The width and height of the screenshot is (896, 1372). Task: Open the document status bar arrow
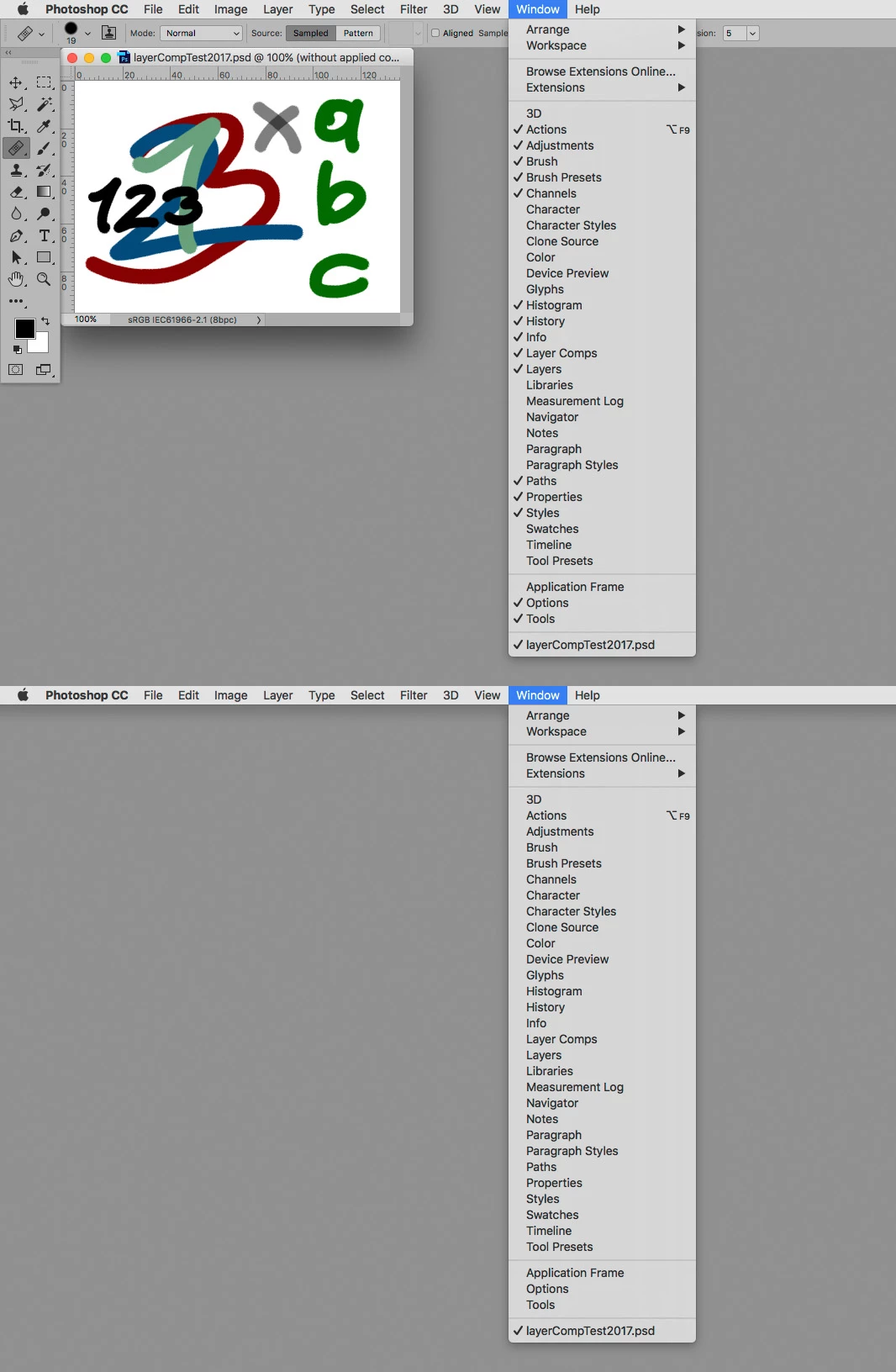pyautogui.click(x=259, y=319)
